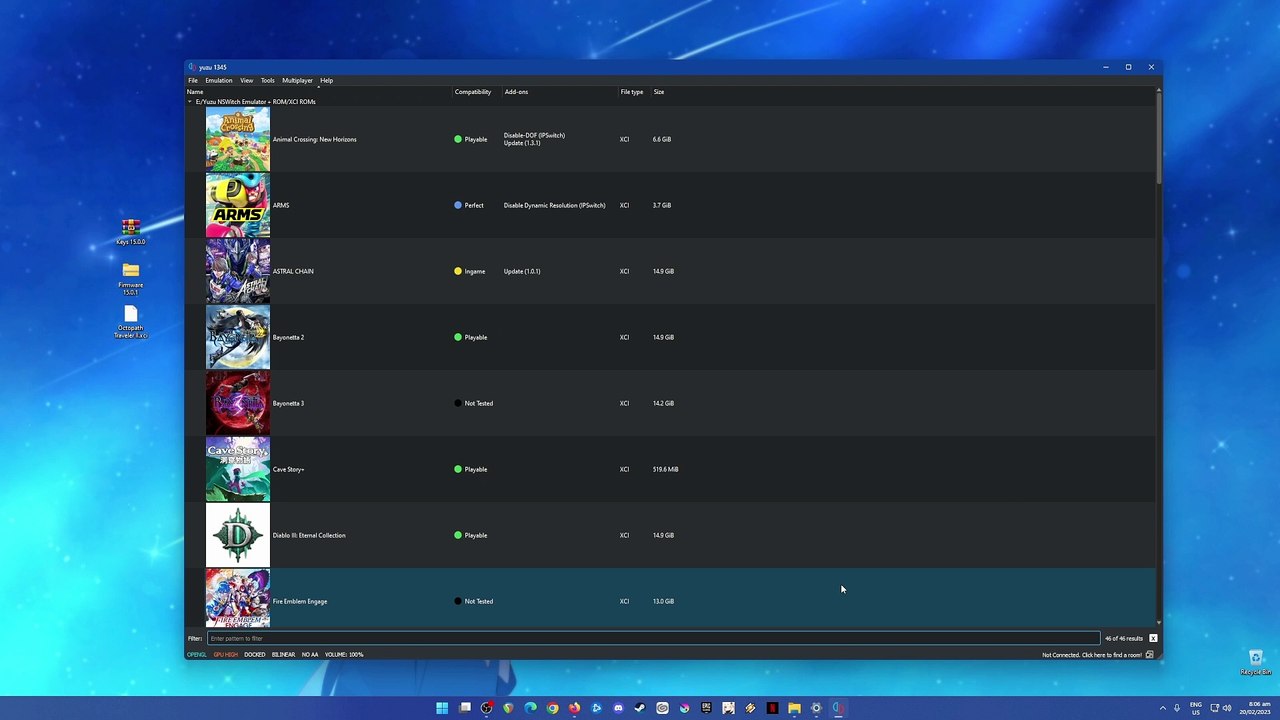
Task: Click the Diablo III: Eternal Collection title
Action: (x=309, y=535)
